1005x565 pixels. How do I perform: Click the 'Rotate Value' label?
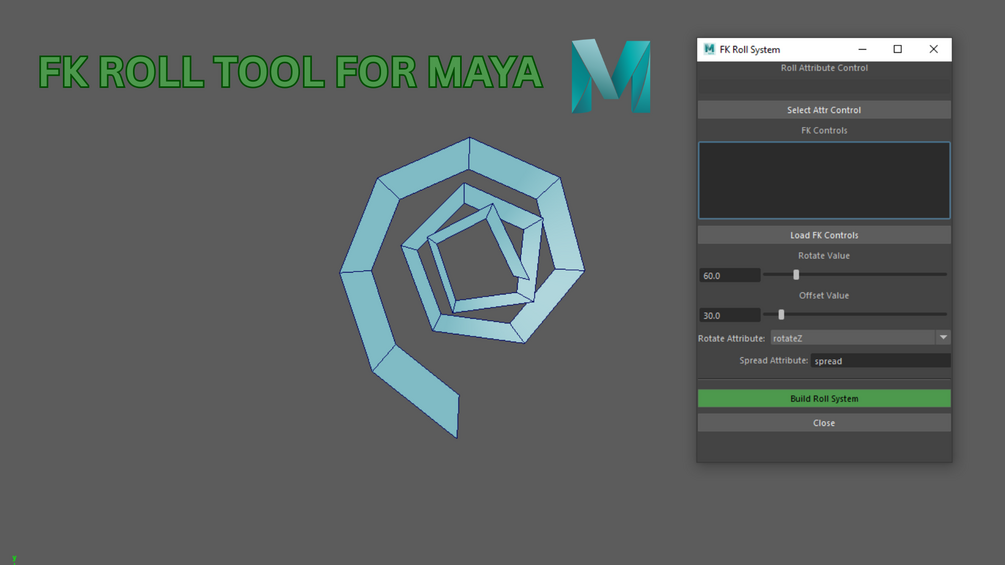coord(824,256)
